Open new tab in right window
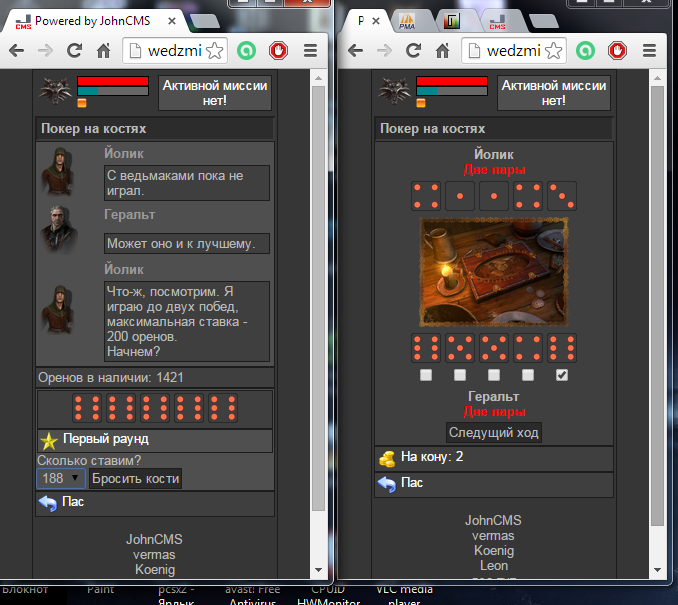The image size is (678, 605). [544, 21]
